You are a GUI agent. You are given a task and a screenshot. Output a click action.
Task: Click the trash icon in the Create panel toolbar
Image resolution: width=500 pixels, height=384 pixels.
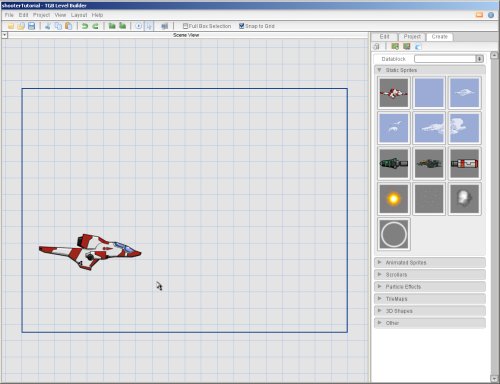tap(377, 47)
